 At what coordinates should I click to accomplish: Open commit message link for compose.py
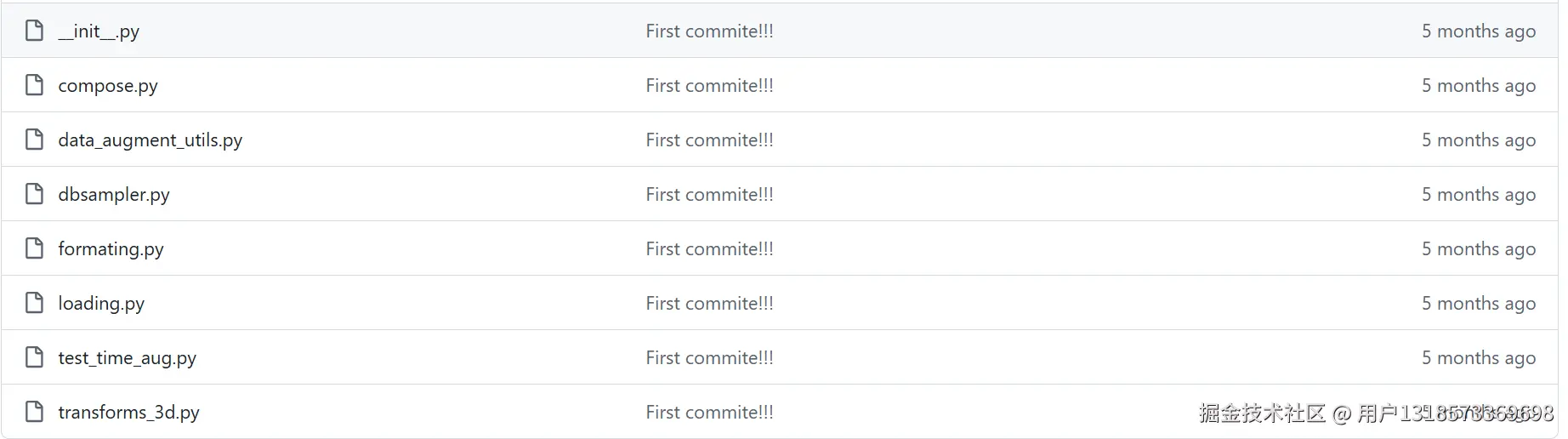tap(709, 86)
